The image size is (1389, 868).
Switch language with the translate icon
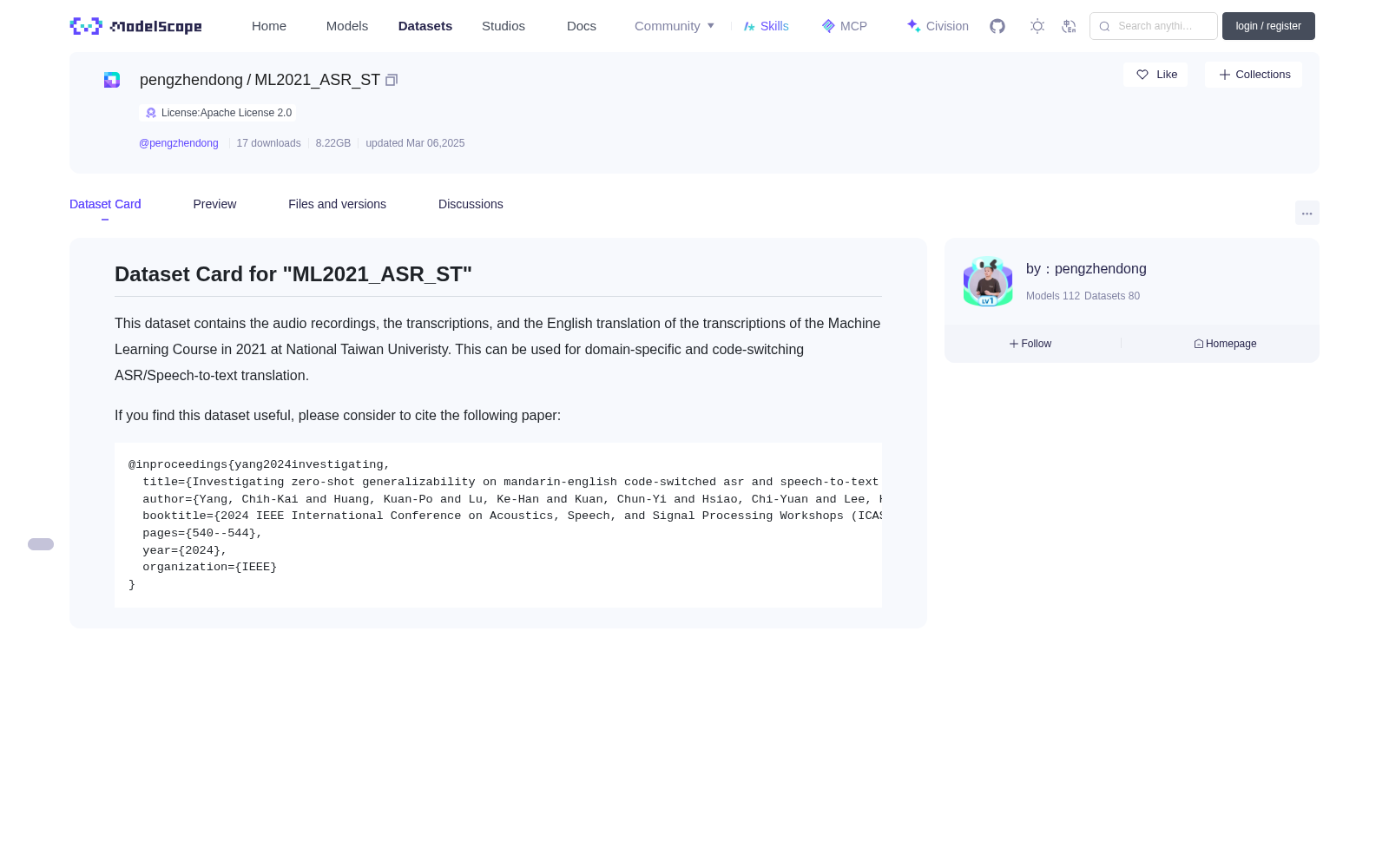(1069, 26)
